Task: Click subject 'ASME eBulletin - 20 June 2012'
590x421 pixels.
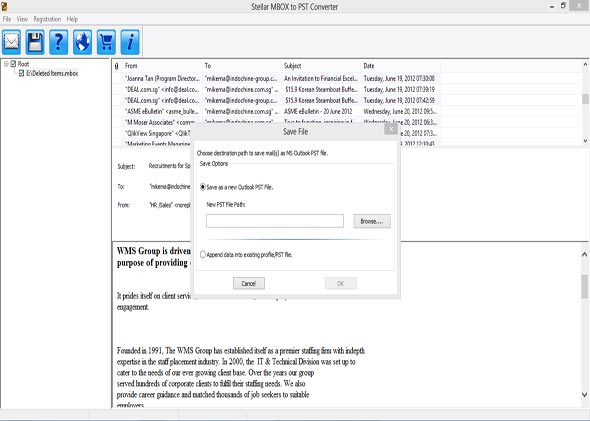Action: 318,111
